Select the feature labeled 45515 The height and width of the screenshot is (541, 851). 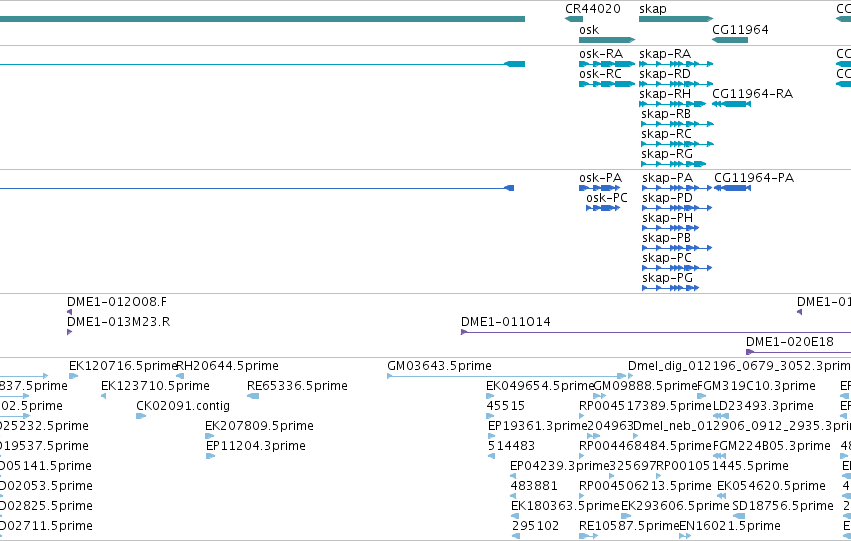tap(490, 416)
